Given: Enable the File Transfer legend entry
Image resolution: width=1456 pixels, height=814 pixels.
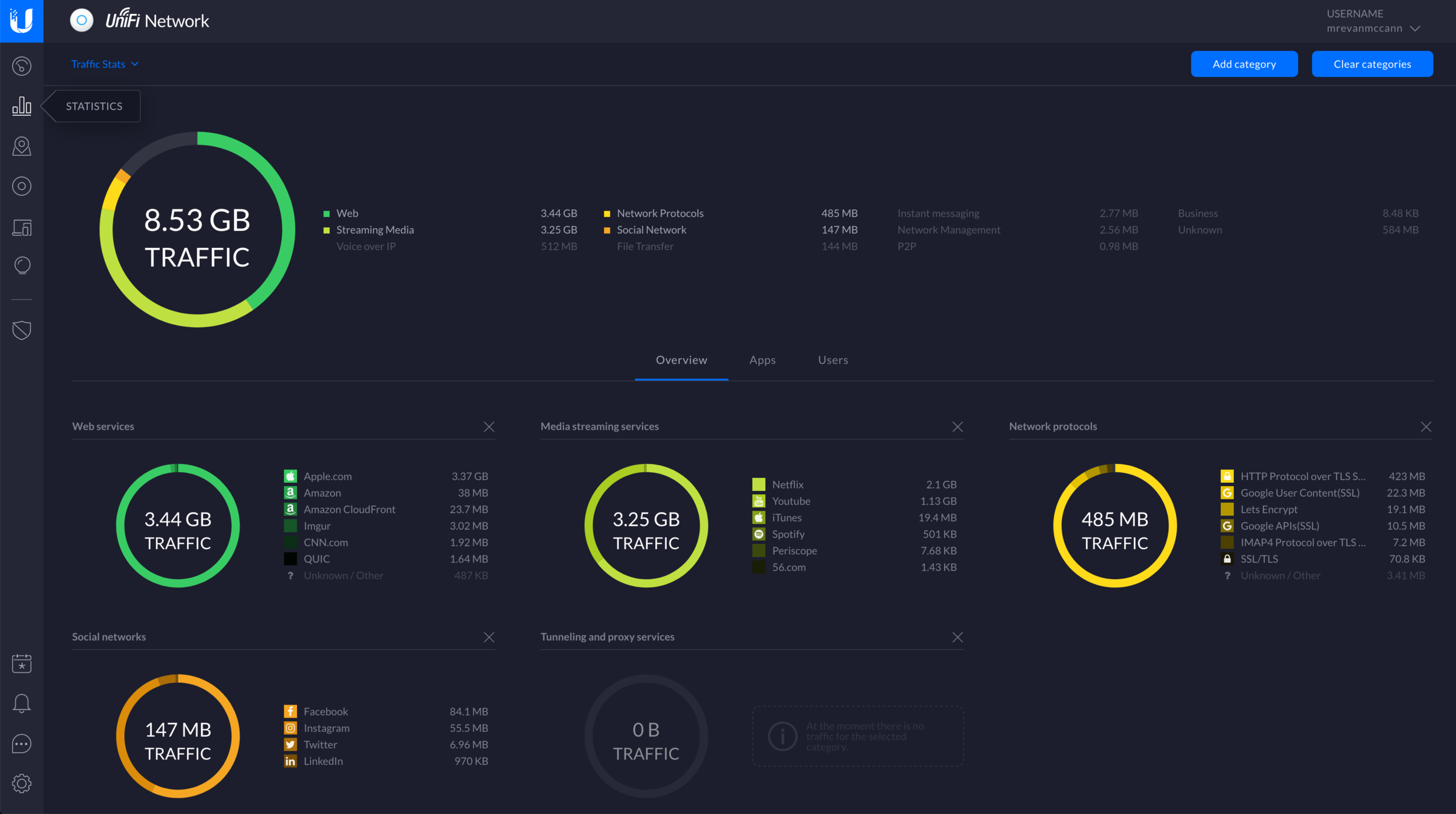Looking at the screenshot, I should (x=730, y=246).
